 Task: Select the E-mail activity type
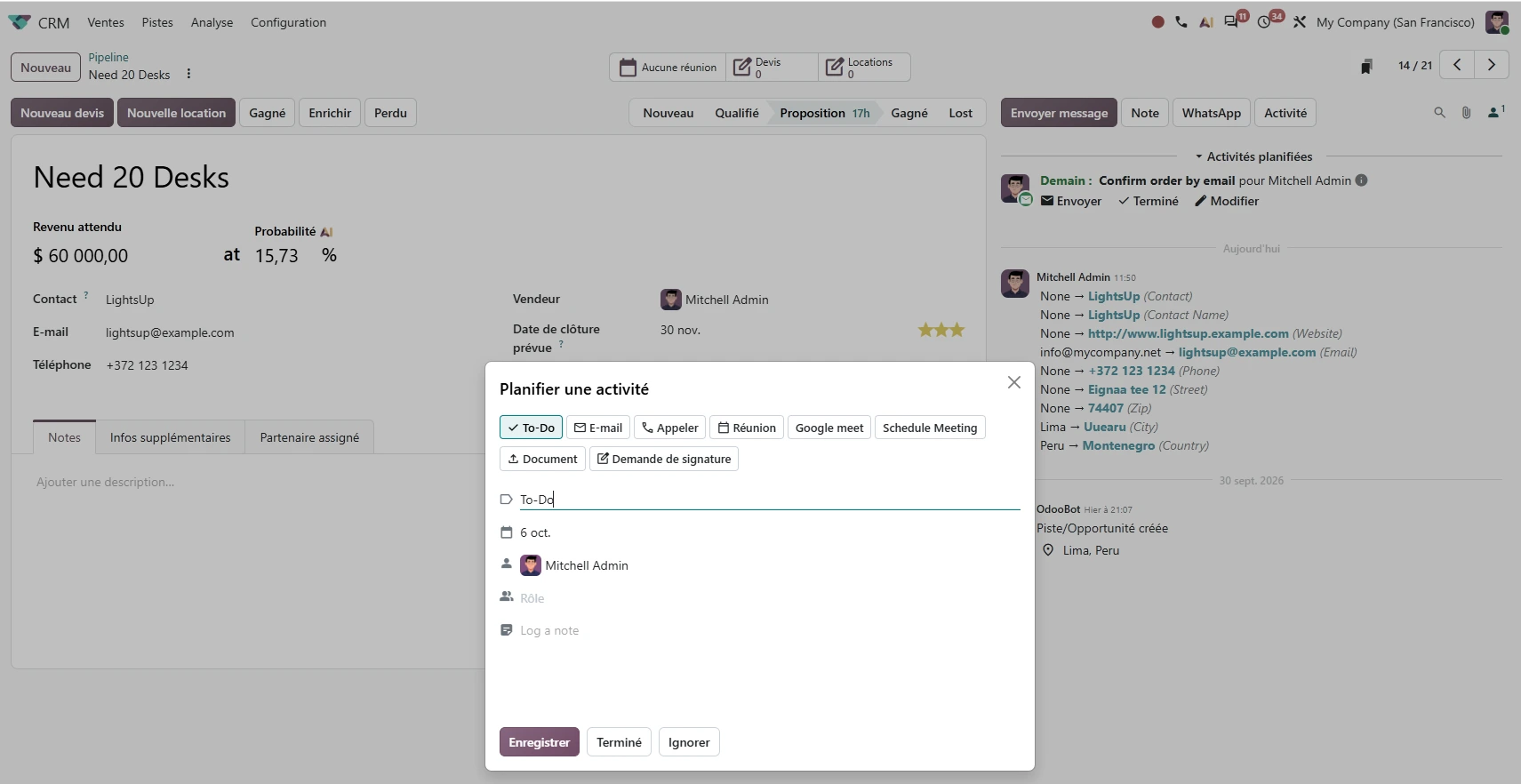[598, 428]
